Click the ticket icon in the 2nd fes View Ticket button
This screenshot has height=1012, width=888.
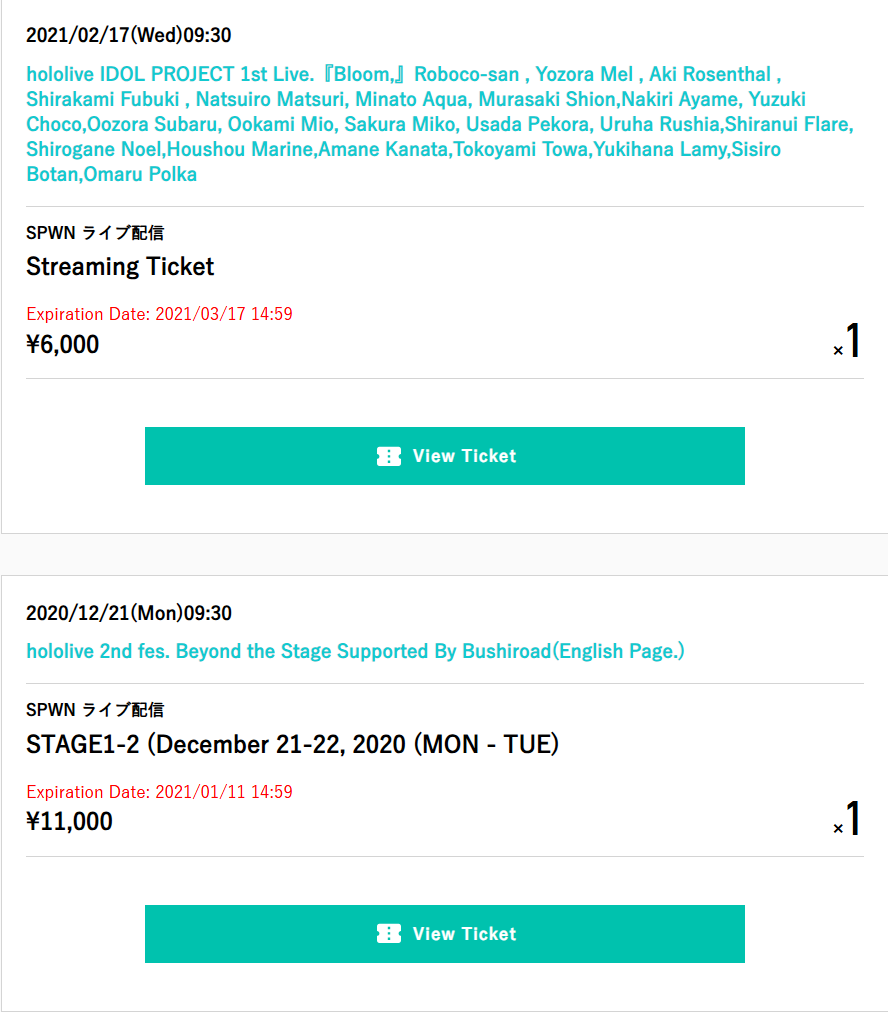(388, 934)
